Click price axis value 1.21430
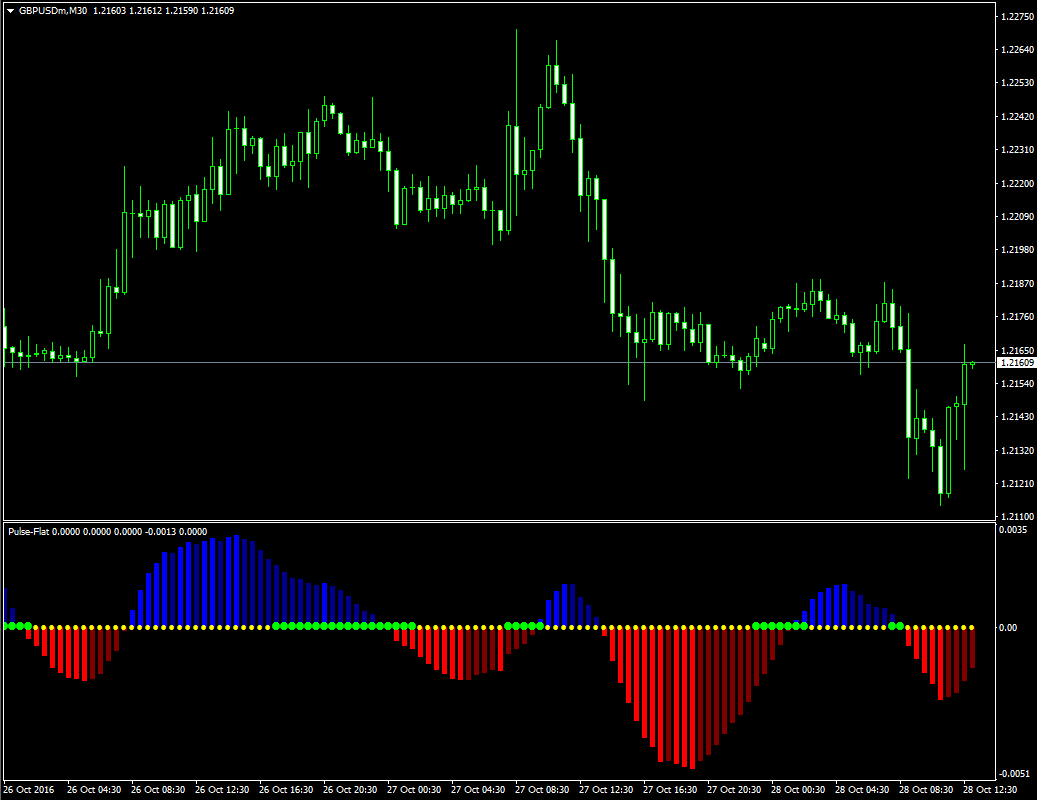Image resolution: width=1037 pixels, height=800 pixels. tap(1017, 417)
